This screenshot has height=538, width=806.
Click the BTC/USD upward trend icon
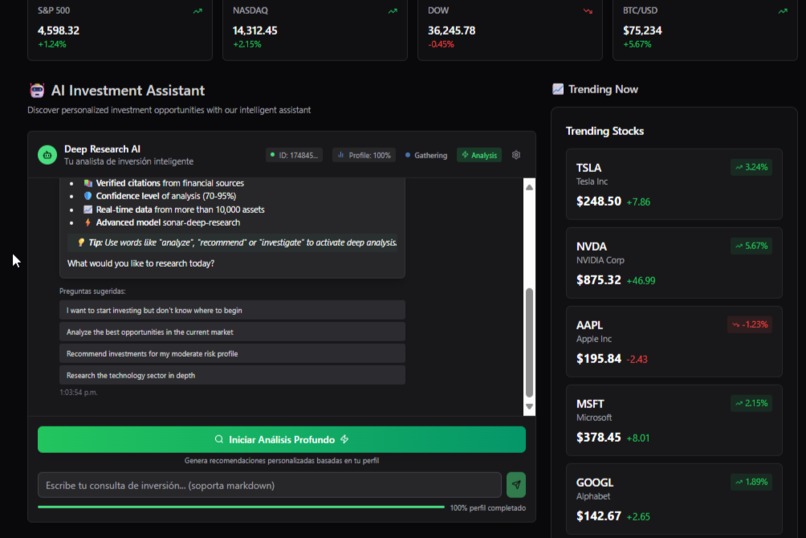[782, 11]
